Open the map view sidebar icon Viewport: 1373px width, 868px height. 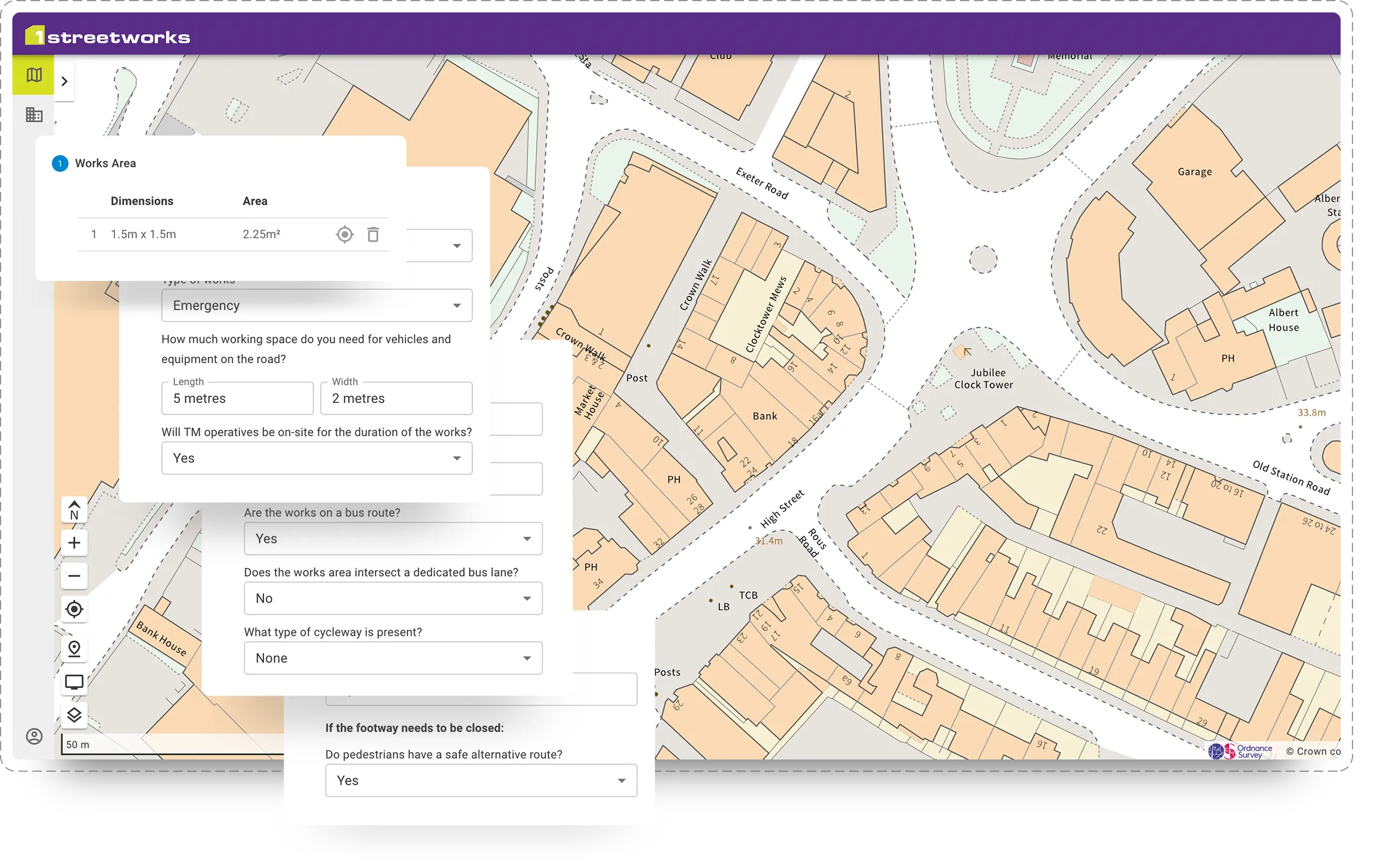click(33, 74)
